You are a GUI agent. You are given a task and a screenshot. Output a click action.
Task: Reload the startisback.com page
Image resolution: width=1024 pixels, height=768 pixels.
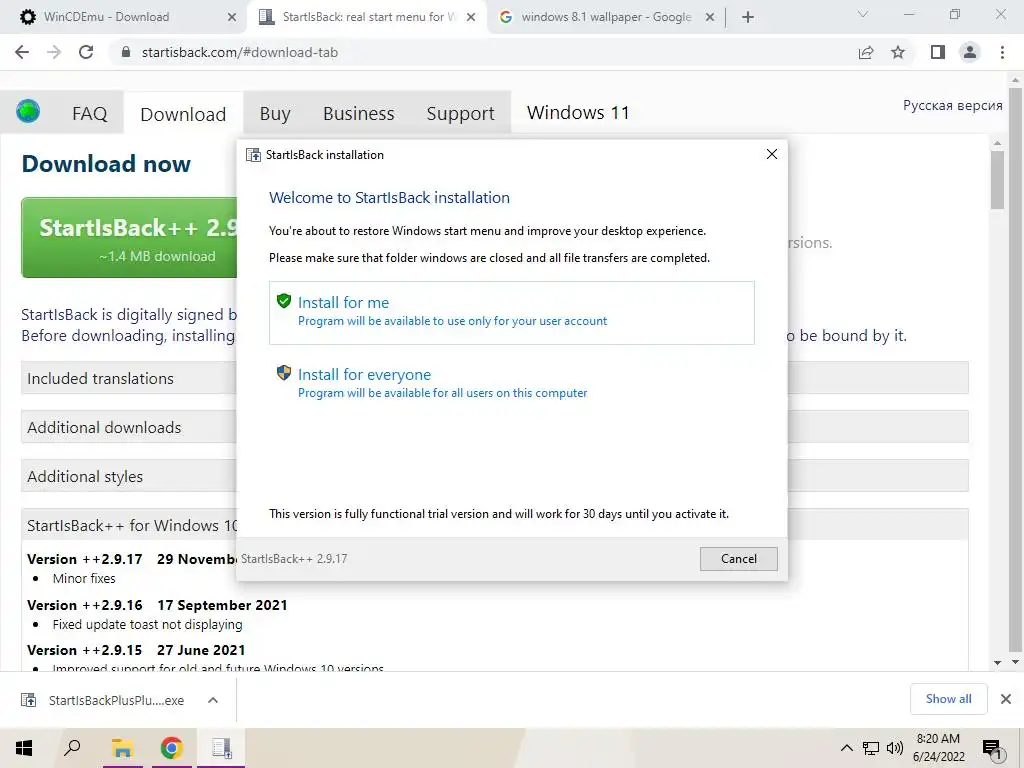[86, 52]
